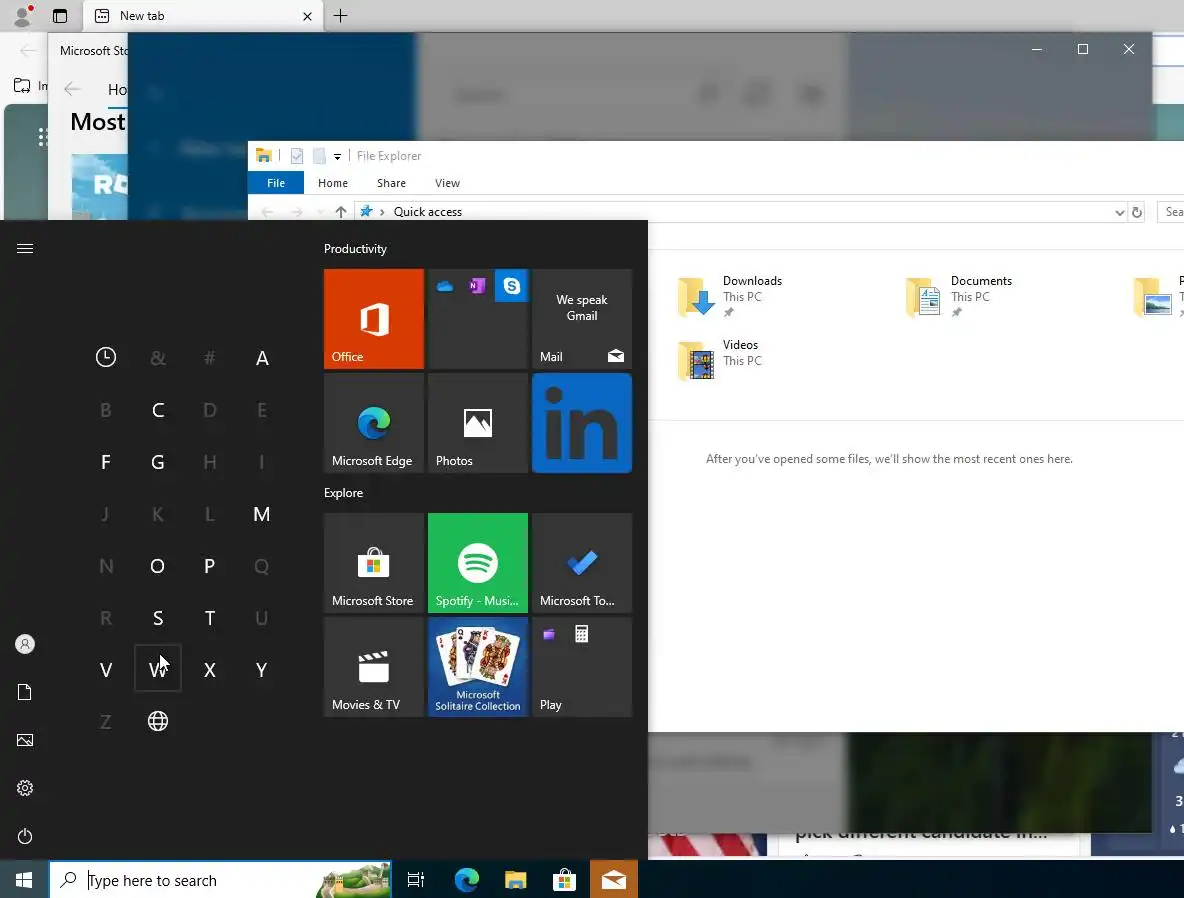Jump to letter T apps
Screen dimensions: 1184x898
(210, 619)
